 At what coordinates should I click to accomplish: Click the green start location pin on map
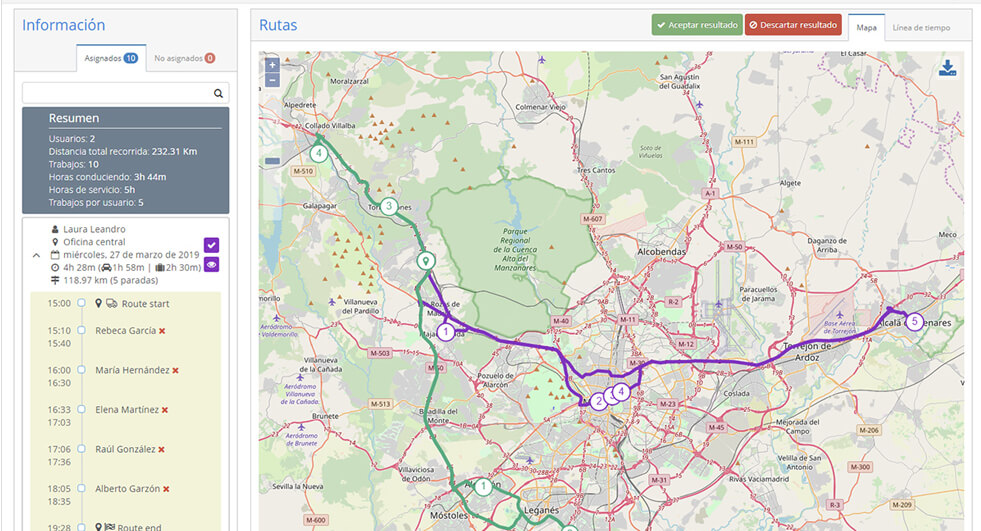pos(426,261)
